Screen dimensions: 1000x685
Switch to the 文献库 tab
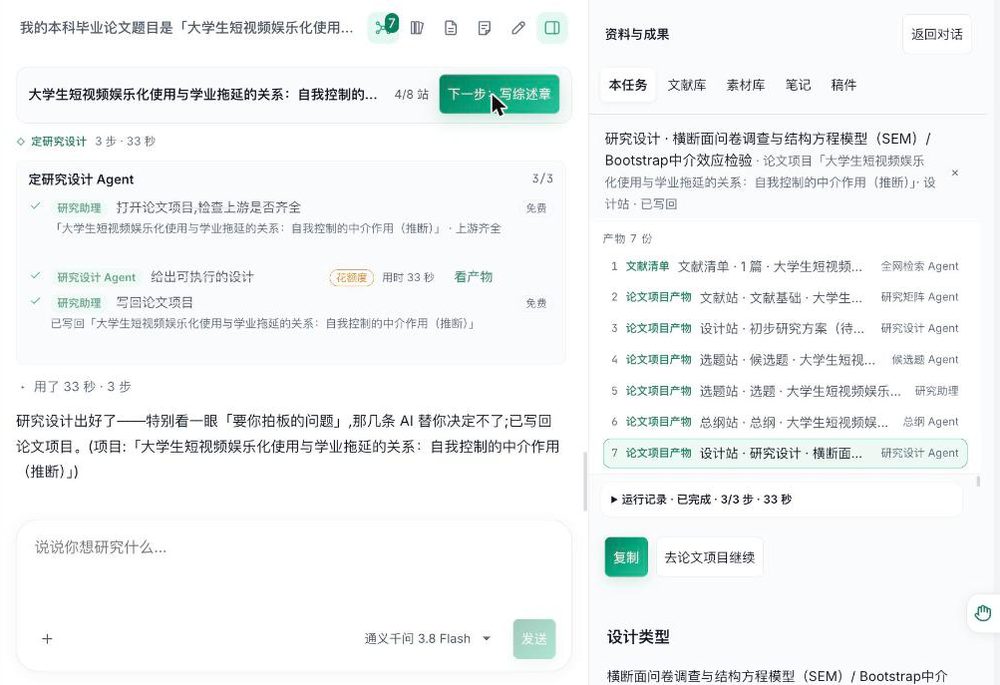687,85
